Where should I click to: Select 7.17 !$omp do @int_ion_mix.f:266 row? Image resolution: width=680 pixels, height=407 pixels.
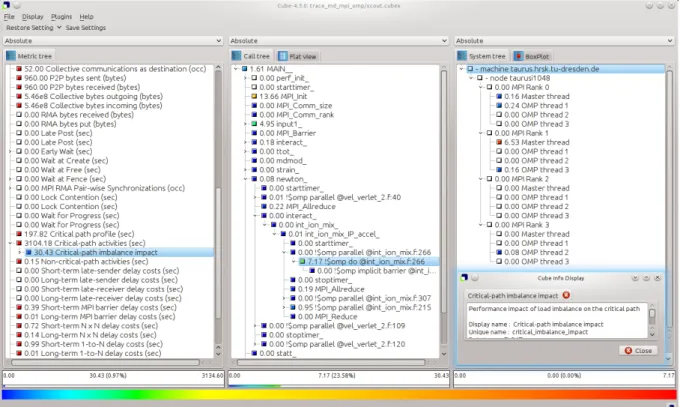(x=367, y=261)
